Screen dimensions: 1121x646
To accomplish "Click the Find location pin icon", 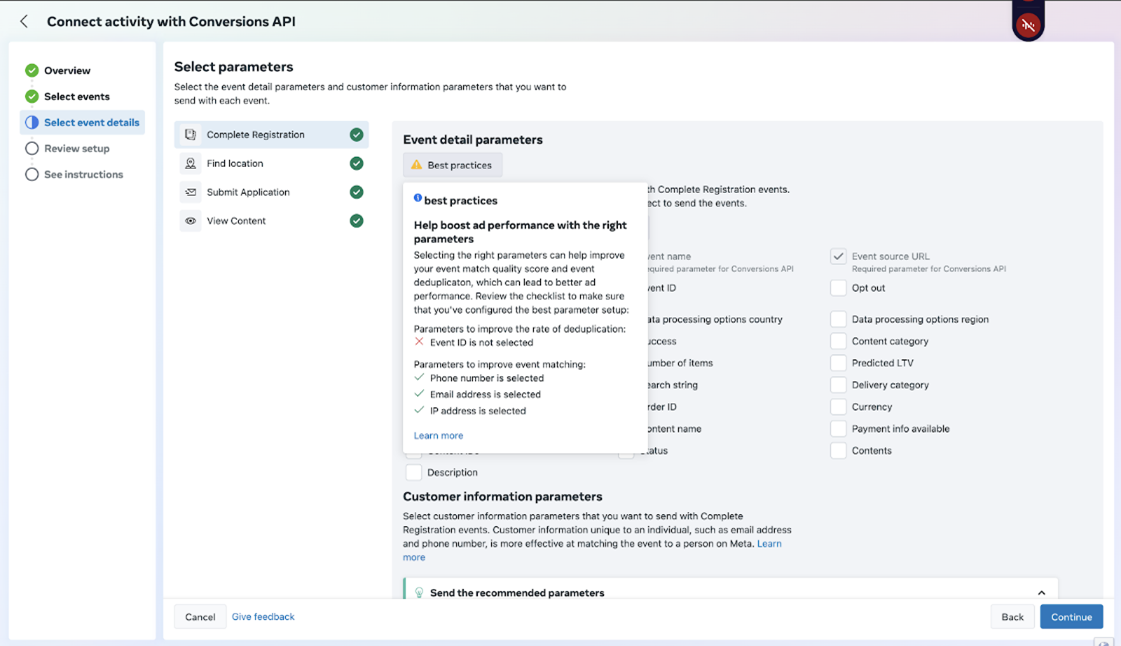I will coord(190,164).
